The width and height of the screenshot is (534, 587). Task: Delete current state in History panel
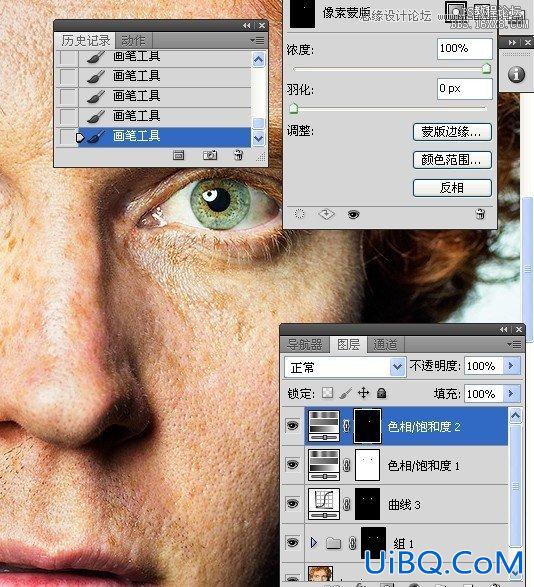coord(239,155)
